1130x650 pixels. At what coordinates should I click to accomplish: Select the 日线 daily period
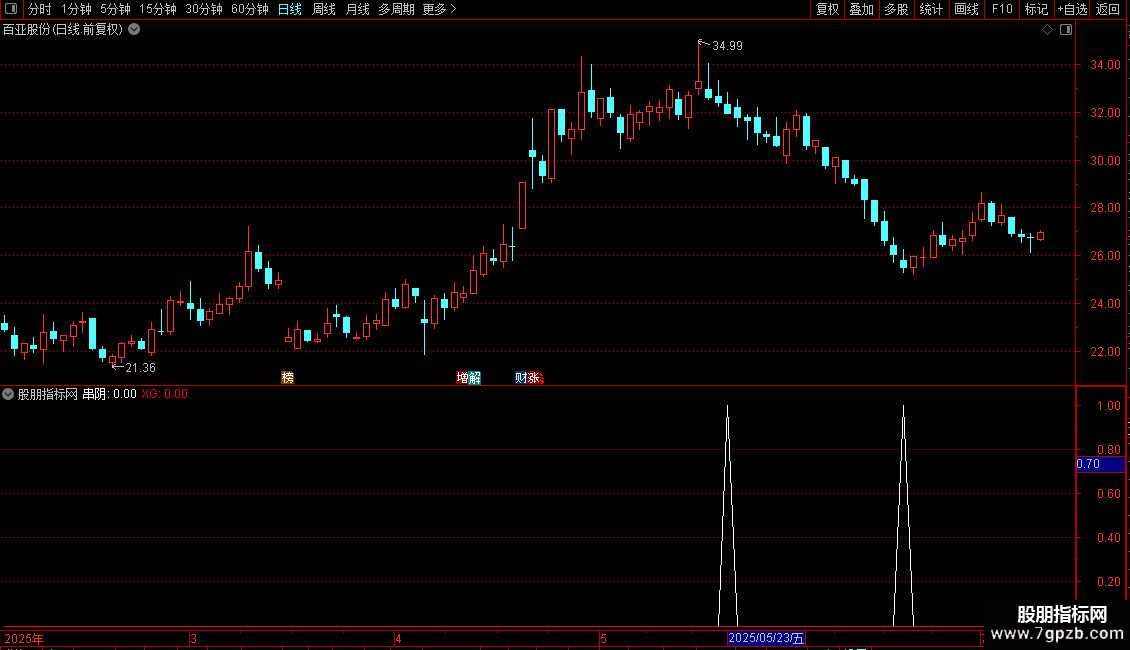click(x=290, y=9)
